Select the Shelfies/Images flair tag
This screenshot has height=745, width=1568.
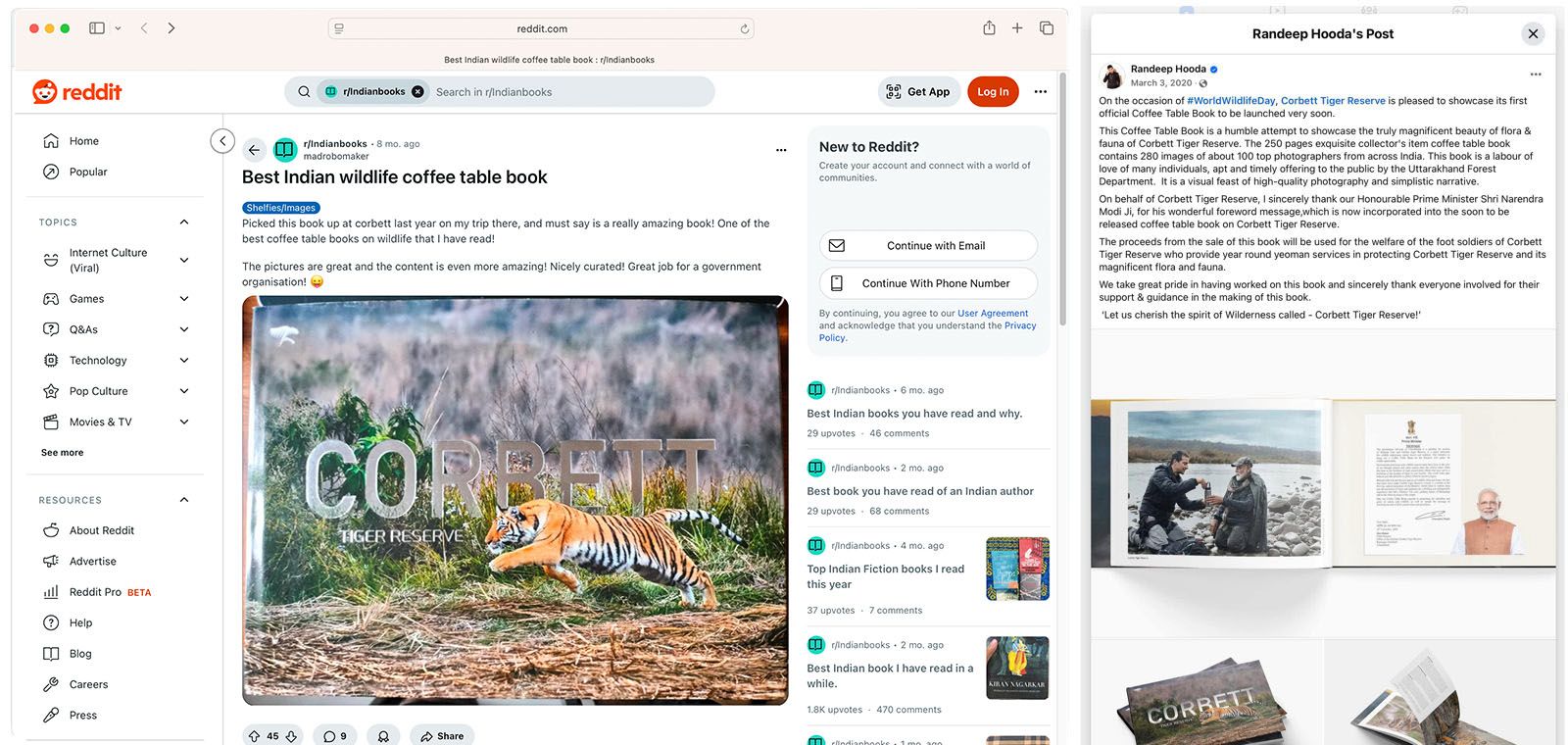point(281,208)
